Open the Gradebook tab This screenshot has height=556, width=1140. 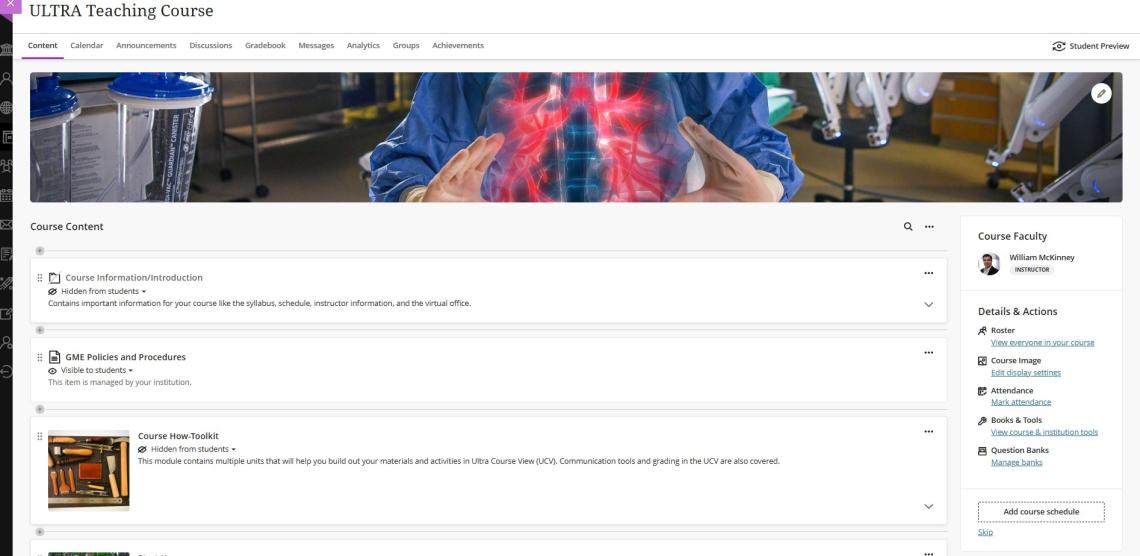pyautogui.click(x=265, y=45)
